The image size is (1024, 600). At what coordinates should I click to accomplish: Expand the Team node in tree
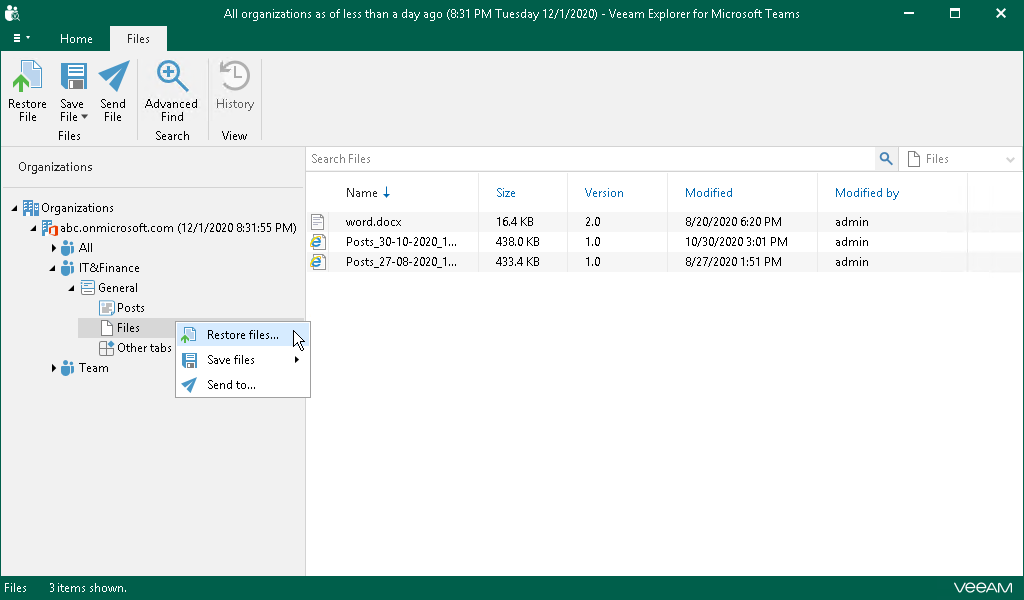pos(54,368)
